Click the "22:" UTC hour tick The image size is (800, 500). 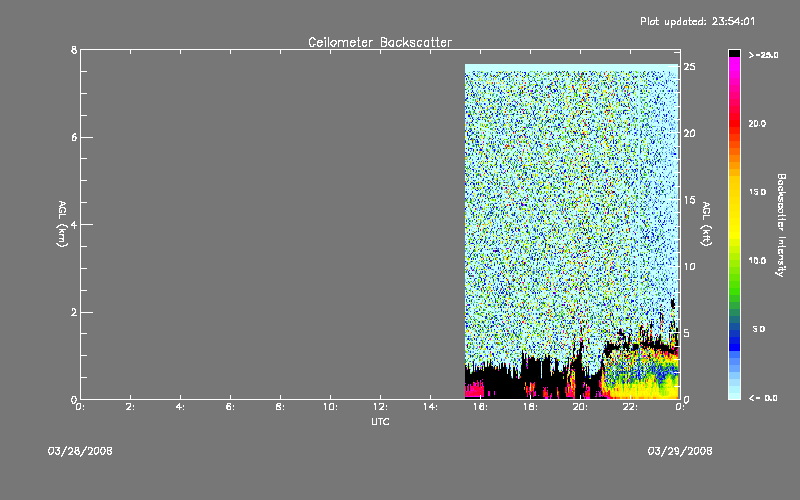630,407
